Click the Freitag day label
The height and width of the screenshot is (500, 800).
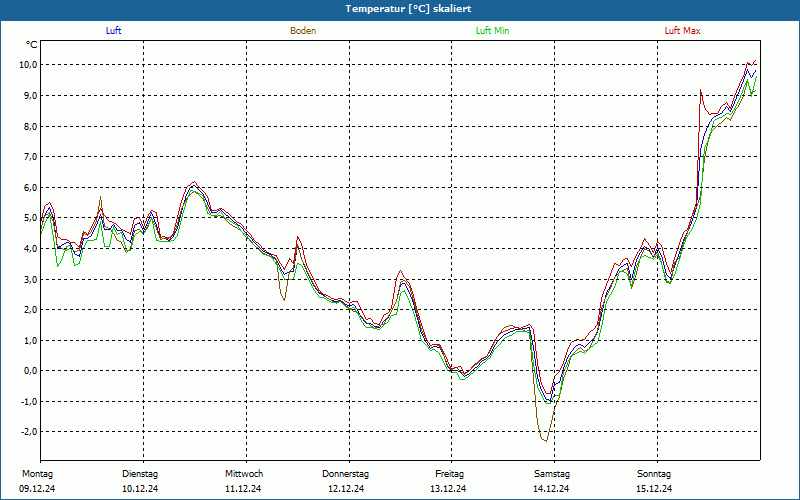click(x=449, y=474)
